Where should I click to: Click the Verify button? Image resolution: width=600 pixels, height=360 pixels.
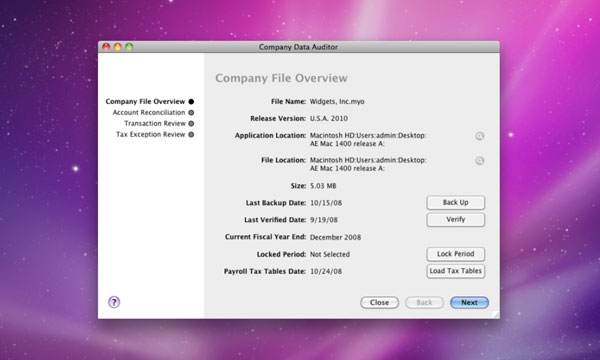[x=455, y=219]
